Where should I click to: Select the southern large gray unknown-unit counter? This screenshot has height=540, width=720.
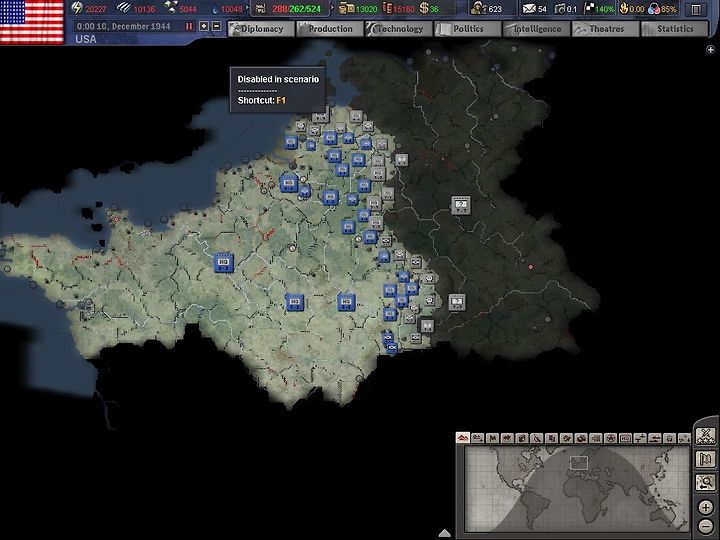pos(456,302)
